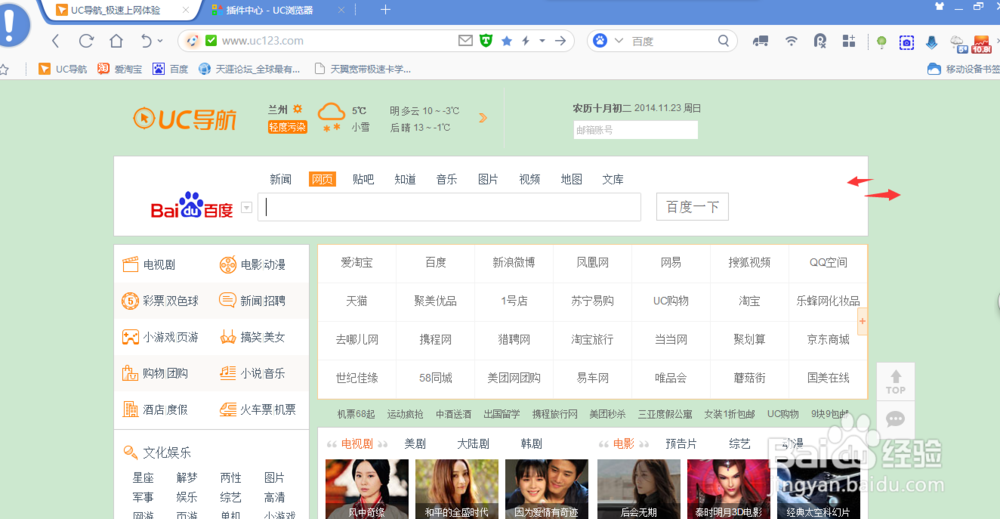Close the 插件中心 browser tab
This screenshot has width=1000, height=519.
pyautogui.click(x=341, y=10)
